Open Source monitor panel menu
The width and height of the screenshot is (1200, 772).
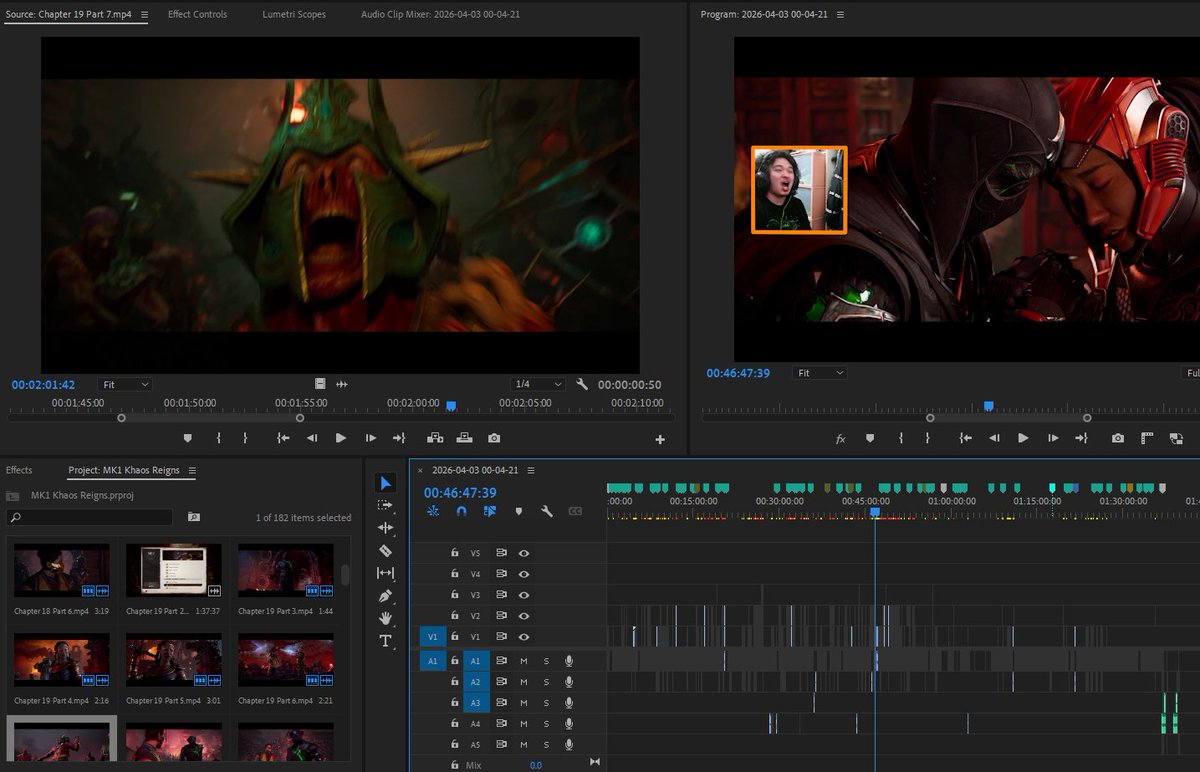pyautogui.click(x=145, y=15)
